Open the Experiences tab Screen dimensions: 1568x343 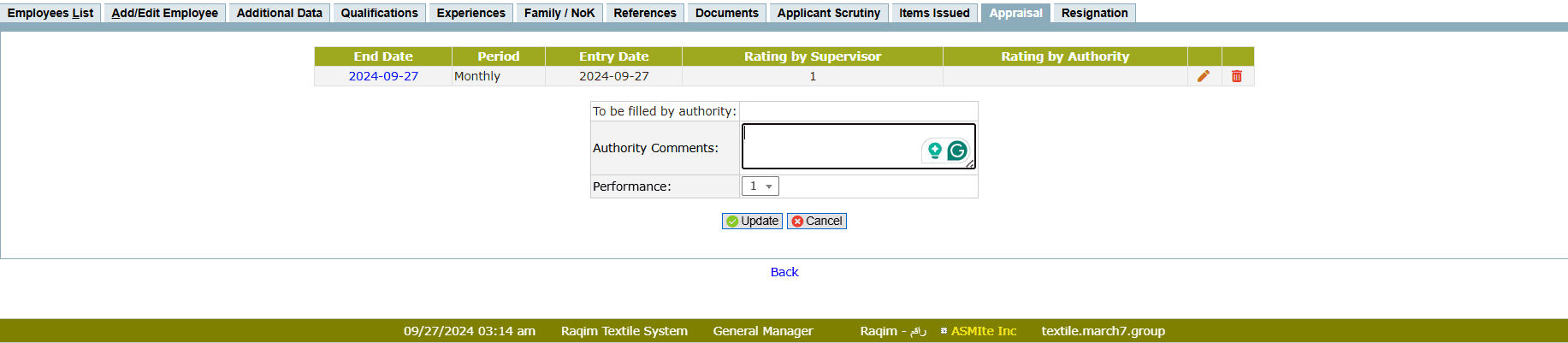(x=470, y=13)
